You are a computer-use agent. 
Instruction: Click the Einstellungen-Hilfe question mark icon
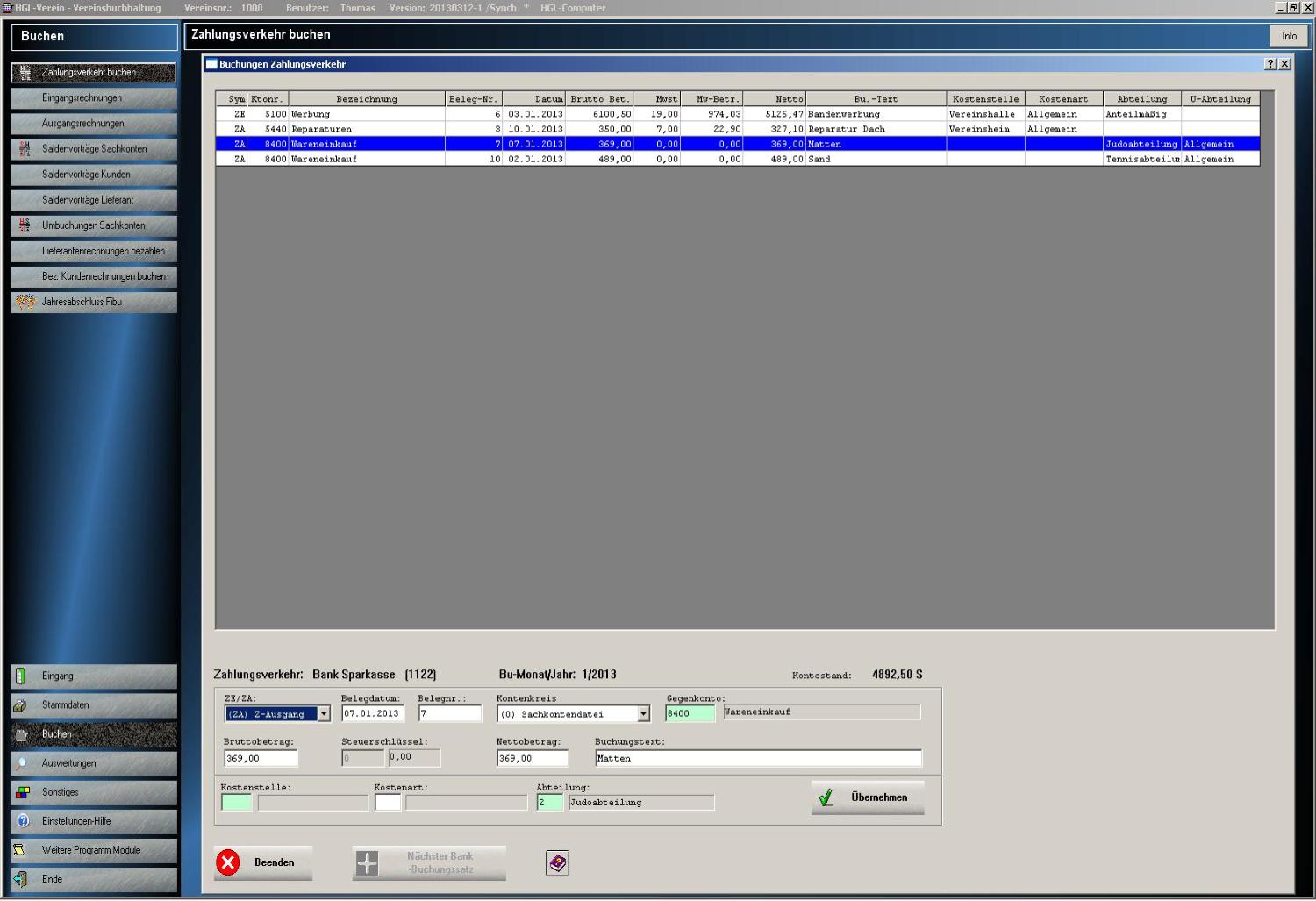pos(23,821)
